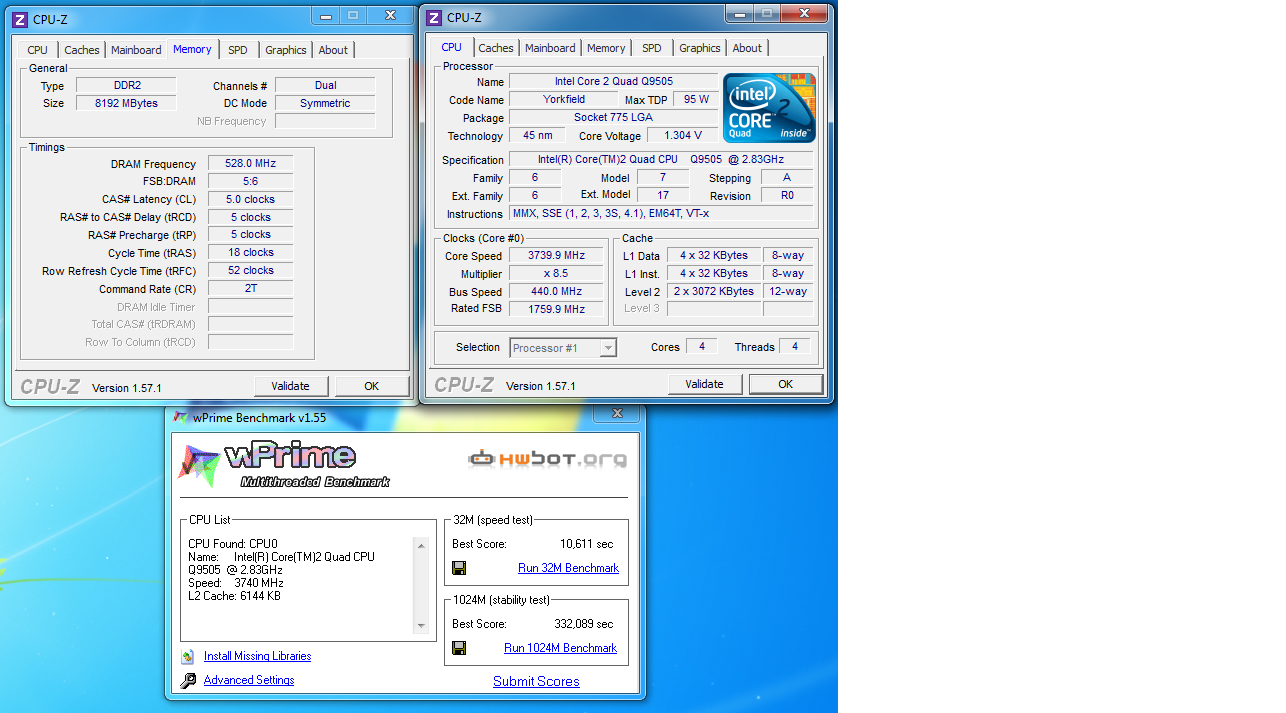Screen dimensions: 1286x713
Task: Open Memory tab in right CPU-Z window
Action: [x=606, y=48]
